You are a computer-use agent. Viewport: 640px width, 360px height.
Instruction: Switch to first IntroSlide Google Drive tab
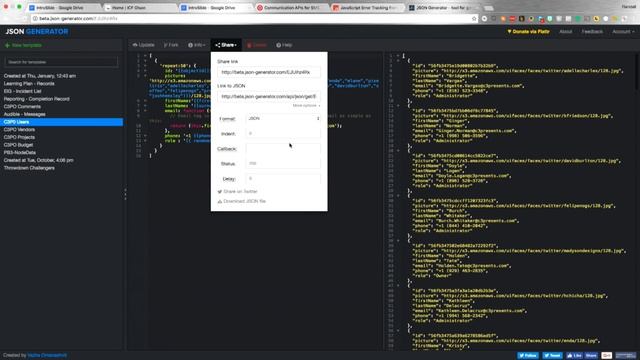click(61, 8)
